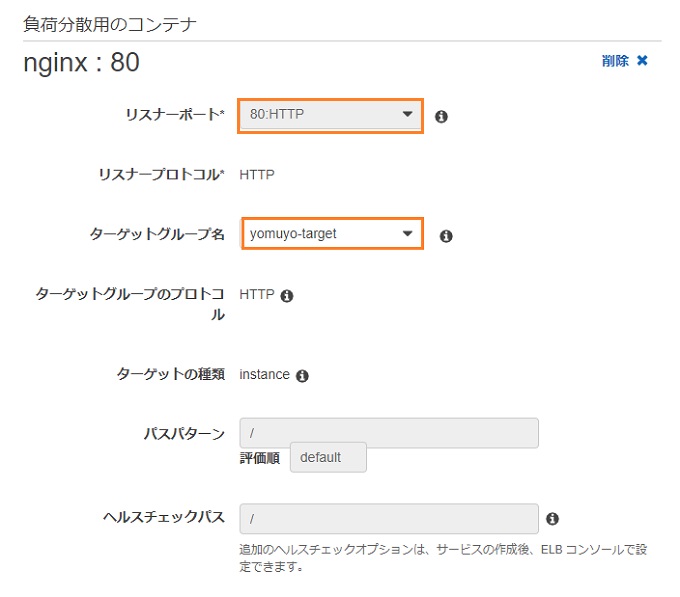Click the 負荷分散用のコンテナ section title
The image size is (680, 597).
click(x=110, y=24)
